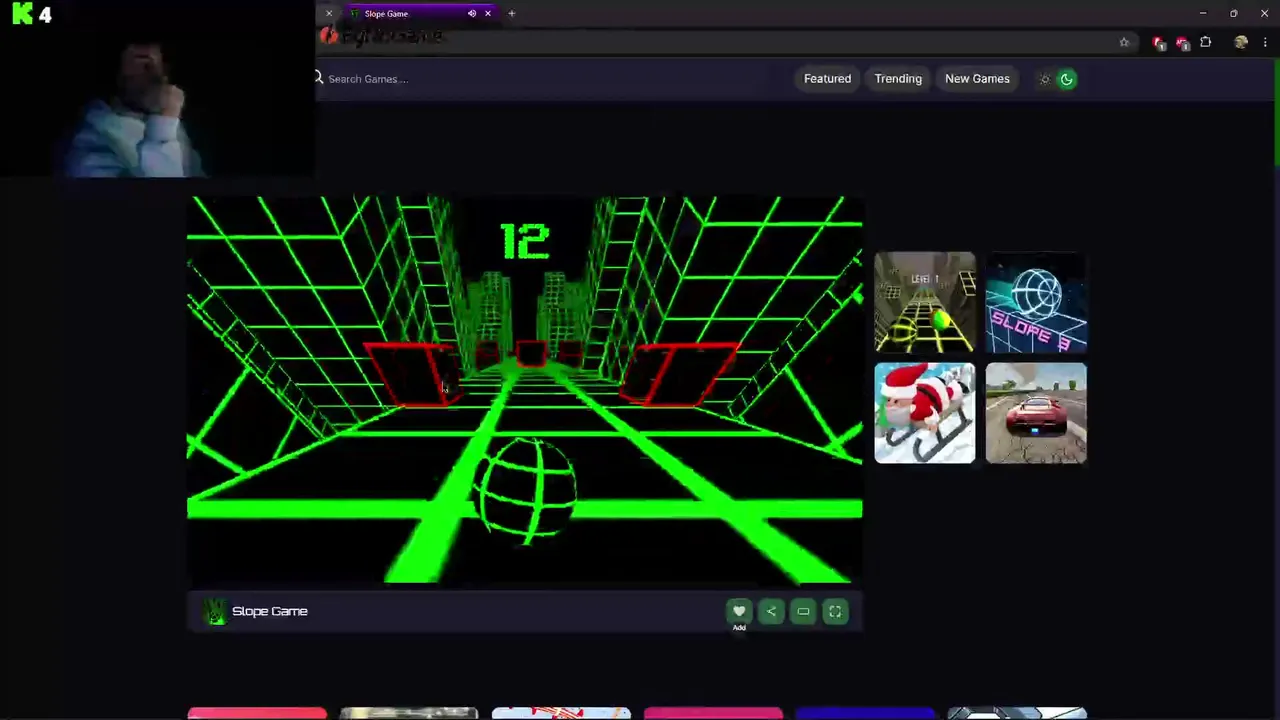Click the Slope Game logo icon
Image resolution: width=1280 pixels, height=720 pixels.
click(215, 611)
